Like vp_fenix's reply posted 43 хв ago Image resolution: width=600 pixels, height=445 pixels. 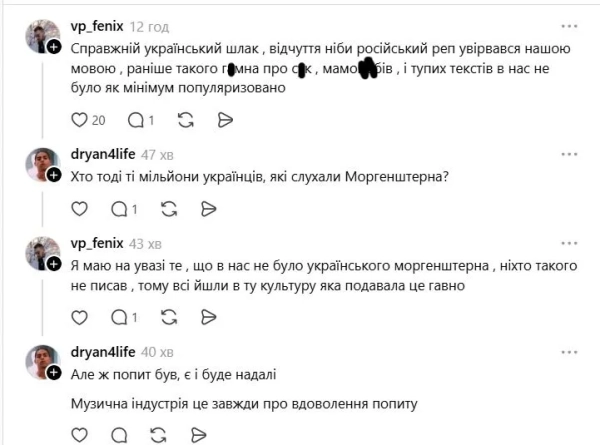[82, 318]
